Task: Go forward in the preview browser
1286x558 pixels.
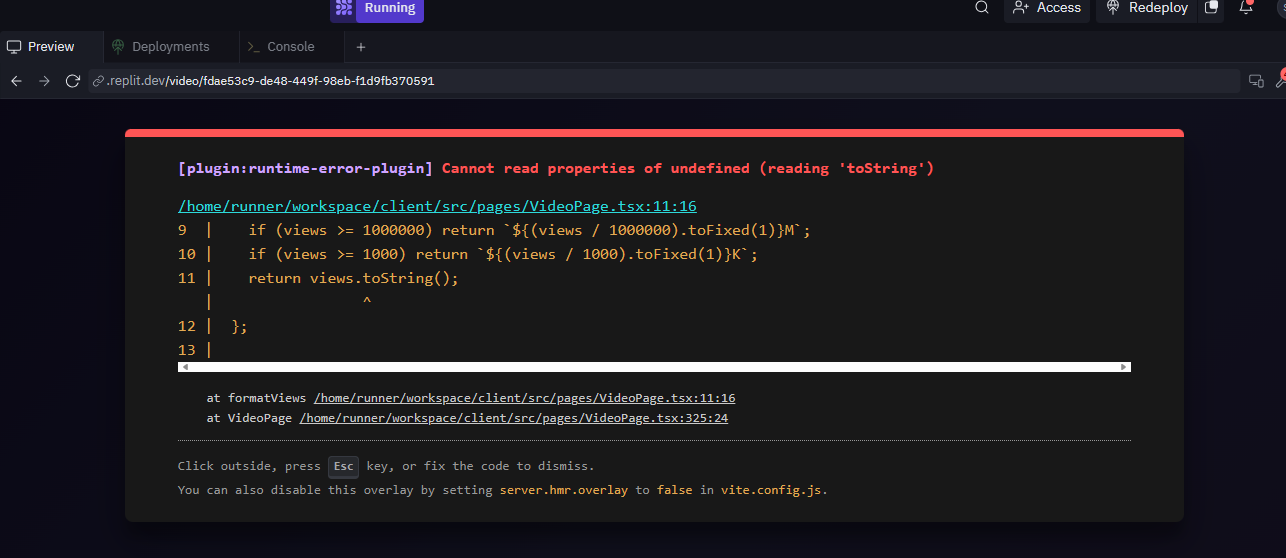Action: (x=44, y=81)
